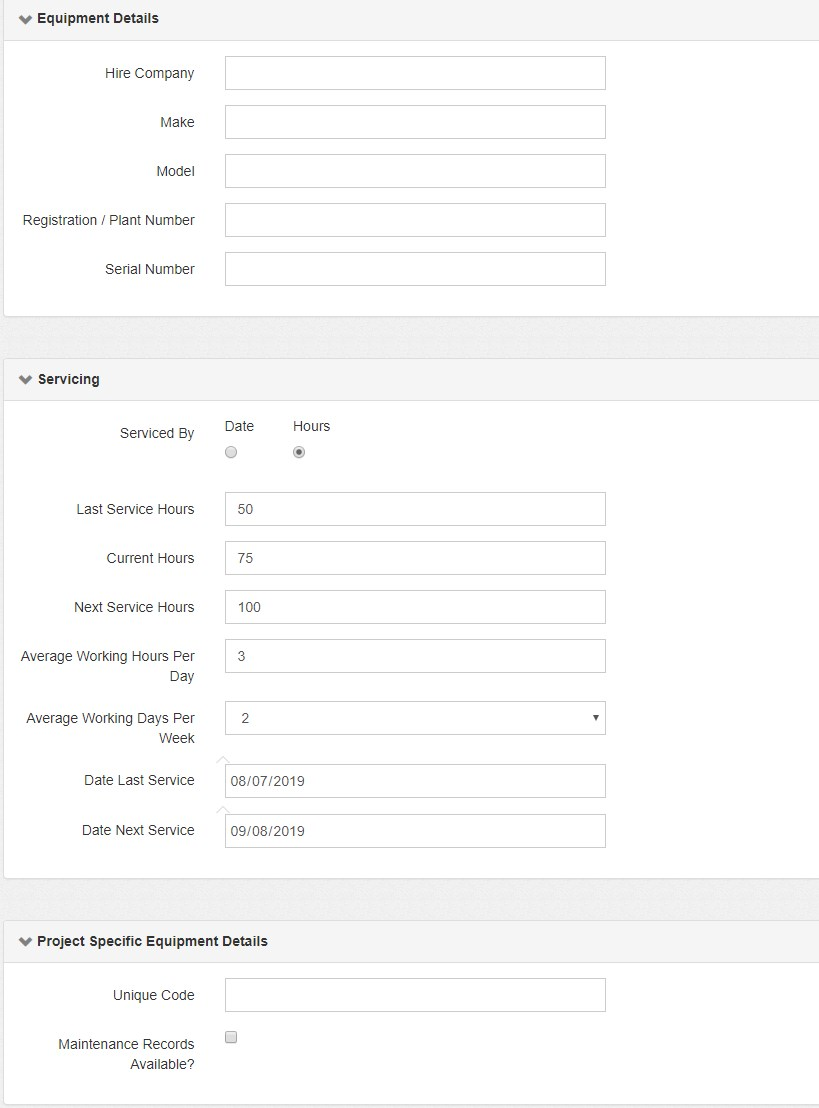819x1108 pixels.
Task: Click the Current Hours field
Action: pos(415,558)
